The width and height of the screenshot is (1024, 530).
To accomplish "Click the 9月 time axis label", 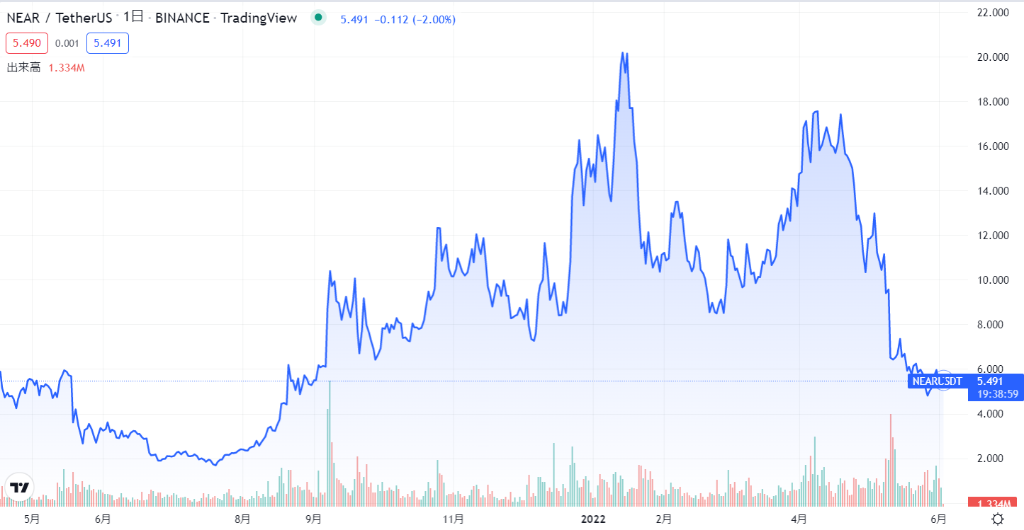I will coord(313,519).
